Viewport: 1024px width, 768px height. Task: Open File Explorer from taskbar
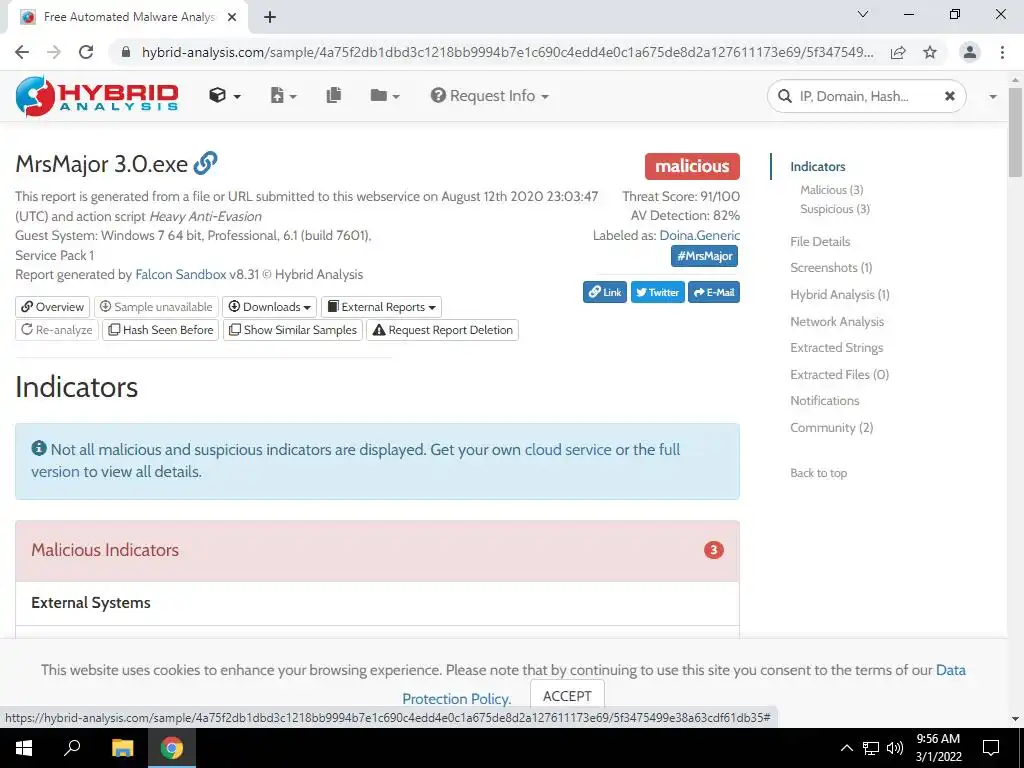point(122,748)
